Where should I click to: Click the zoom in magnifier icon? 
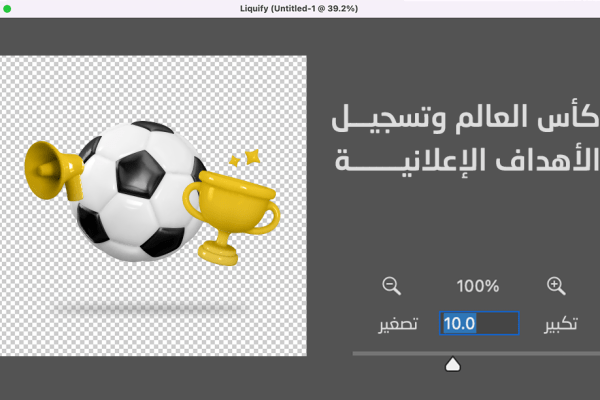(556, 286)
